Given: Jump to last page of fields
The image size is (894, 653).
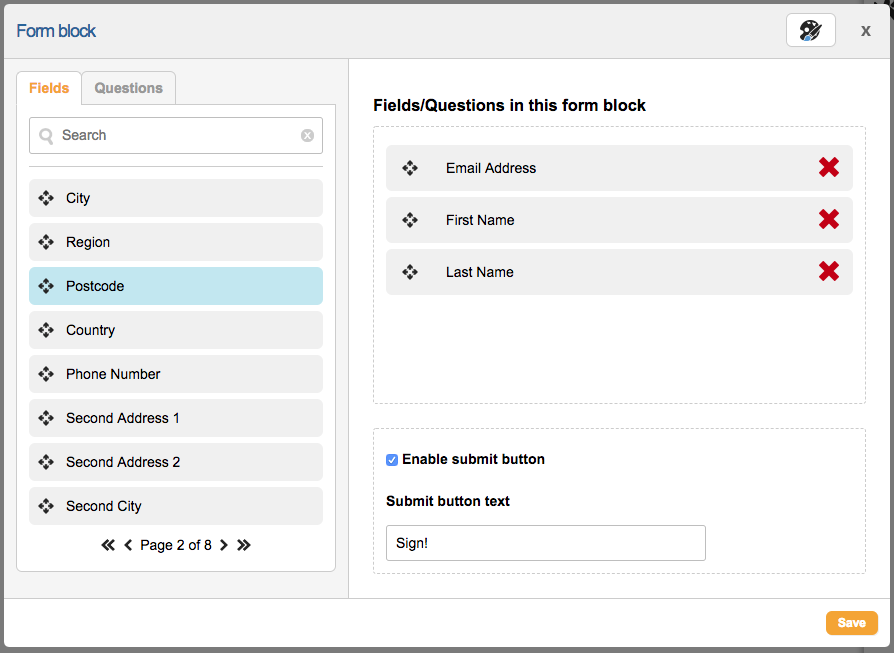Looking at the screenshot, I should (x=243, y=545).
